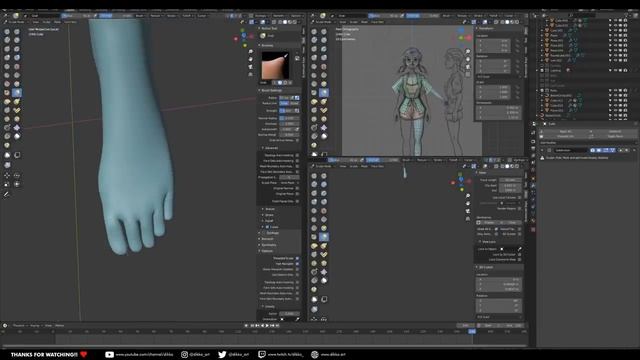The width and height of the screenshot is (640, 360).
Task: Set radius unit to Scene
Action: point(295,103)
